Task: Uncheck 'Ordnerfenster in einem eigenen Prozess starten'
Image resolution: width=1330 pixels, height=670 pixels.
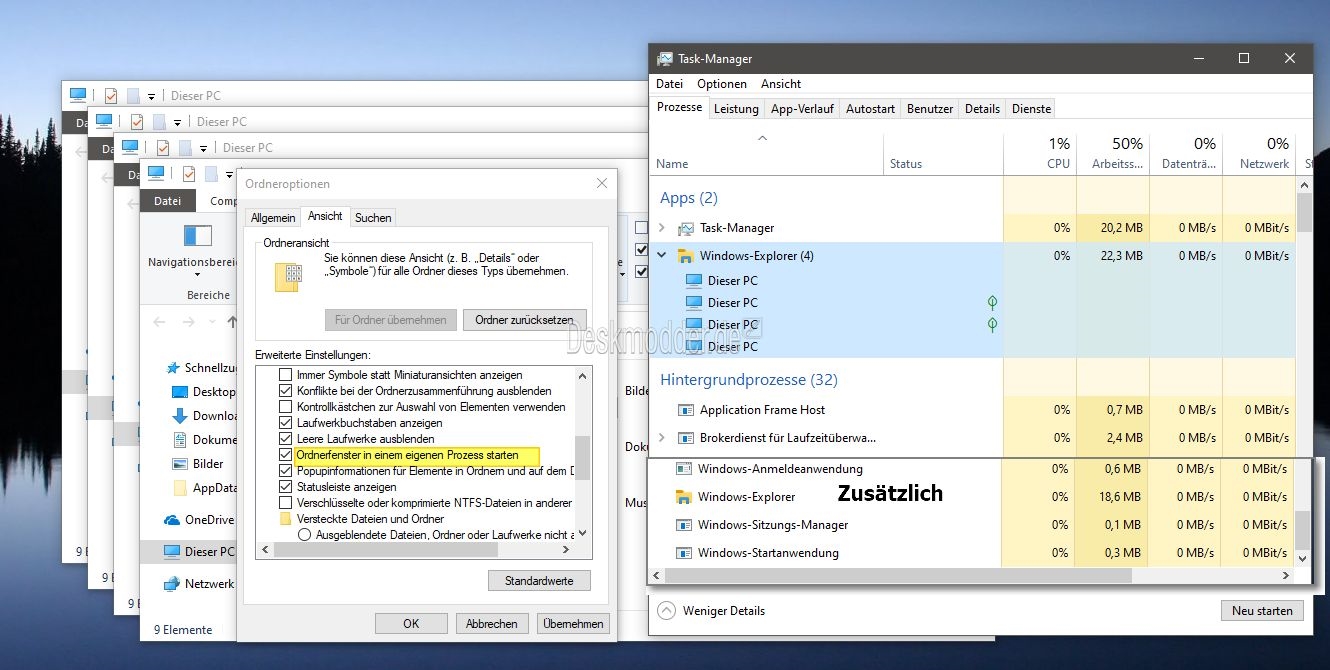Action: (286, 455)
